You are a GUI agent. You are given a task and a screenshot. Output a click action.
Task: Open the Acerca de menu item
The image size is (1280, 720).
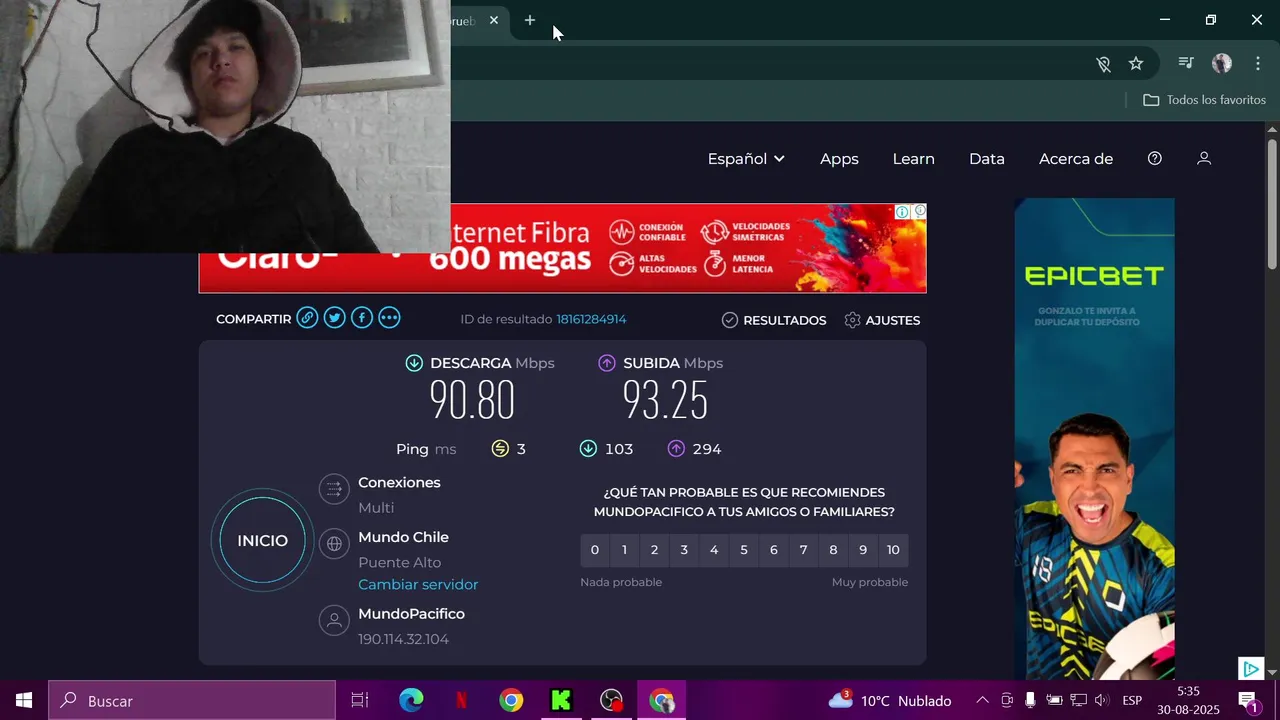(1076, 158)
